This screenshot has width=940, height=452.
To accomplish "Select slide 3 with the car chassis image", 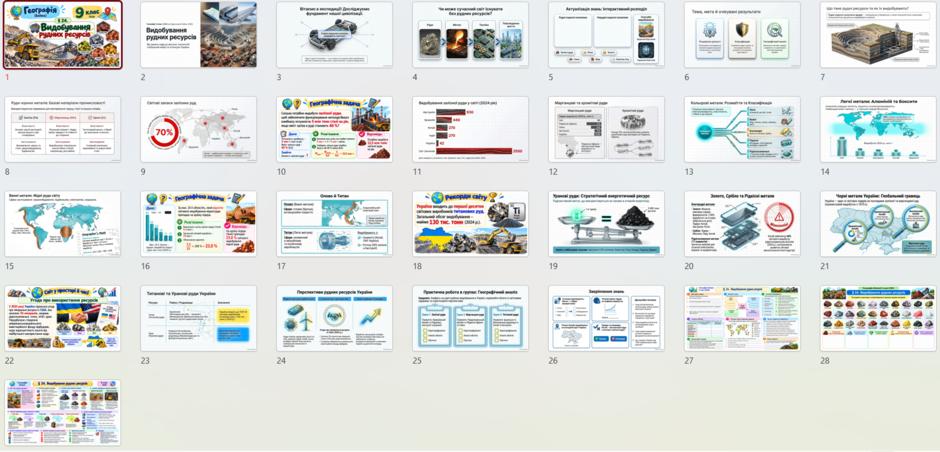I will 335,35.
